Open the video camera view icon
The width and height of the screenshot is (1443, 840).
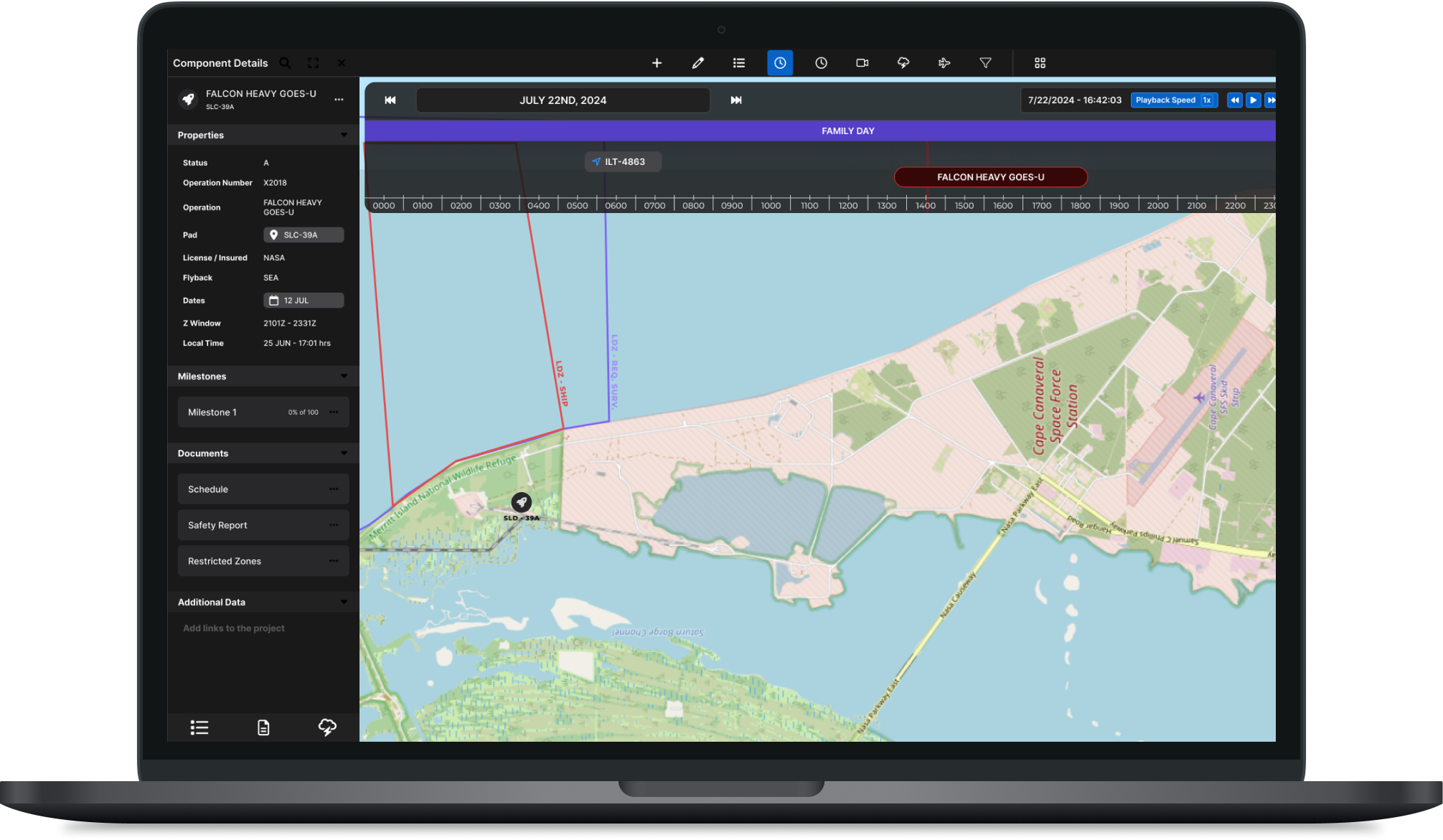862,63
